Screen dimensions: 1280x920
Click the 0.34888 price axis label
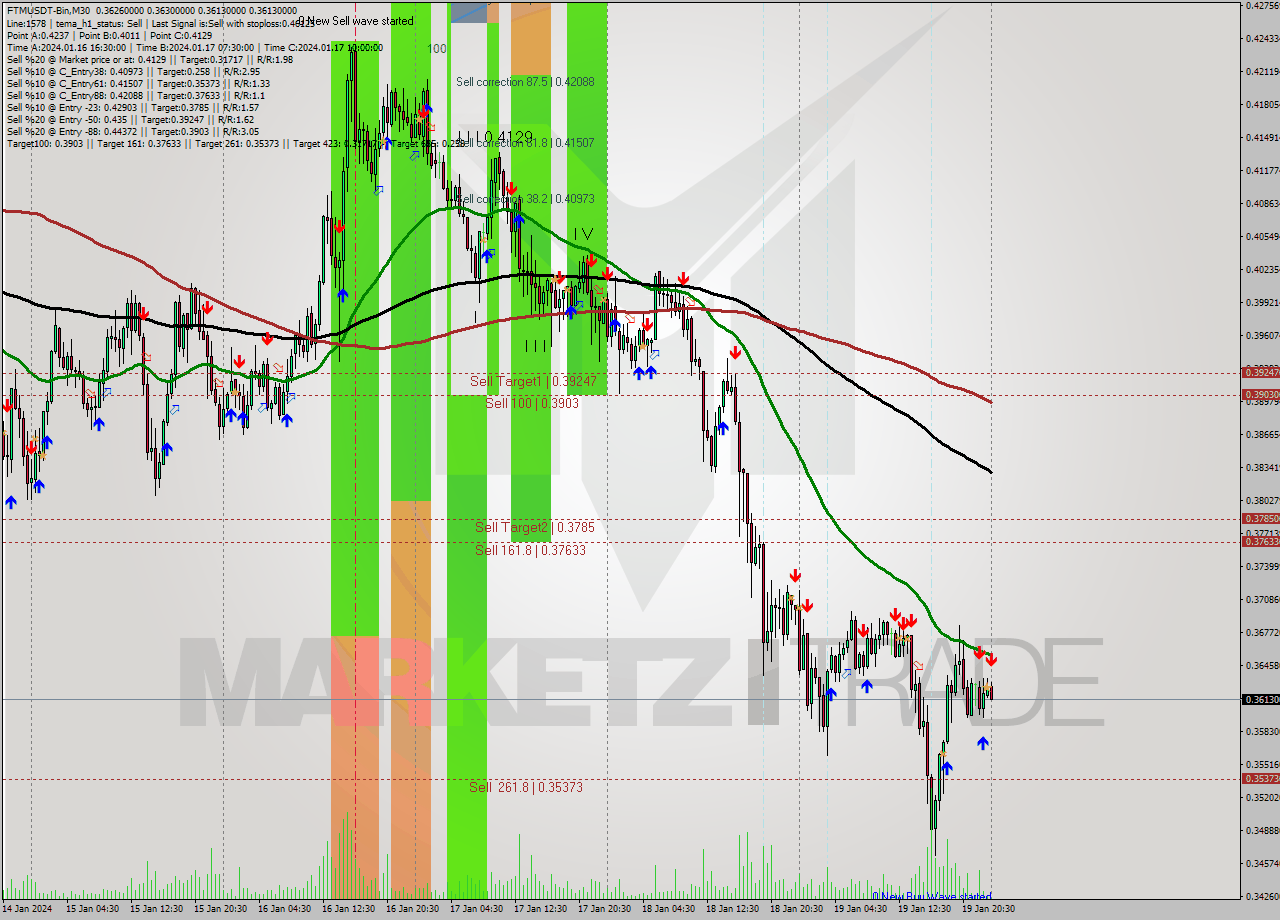(1262, 830)
